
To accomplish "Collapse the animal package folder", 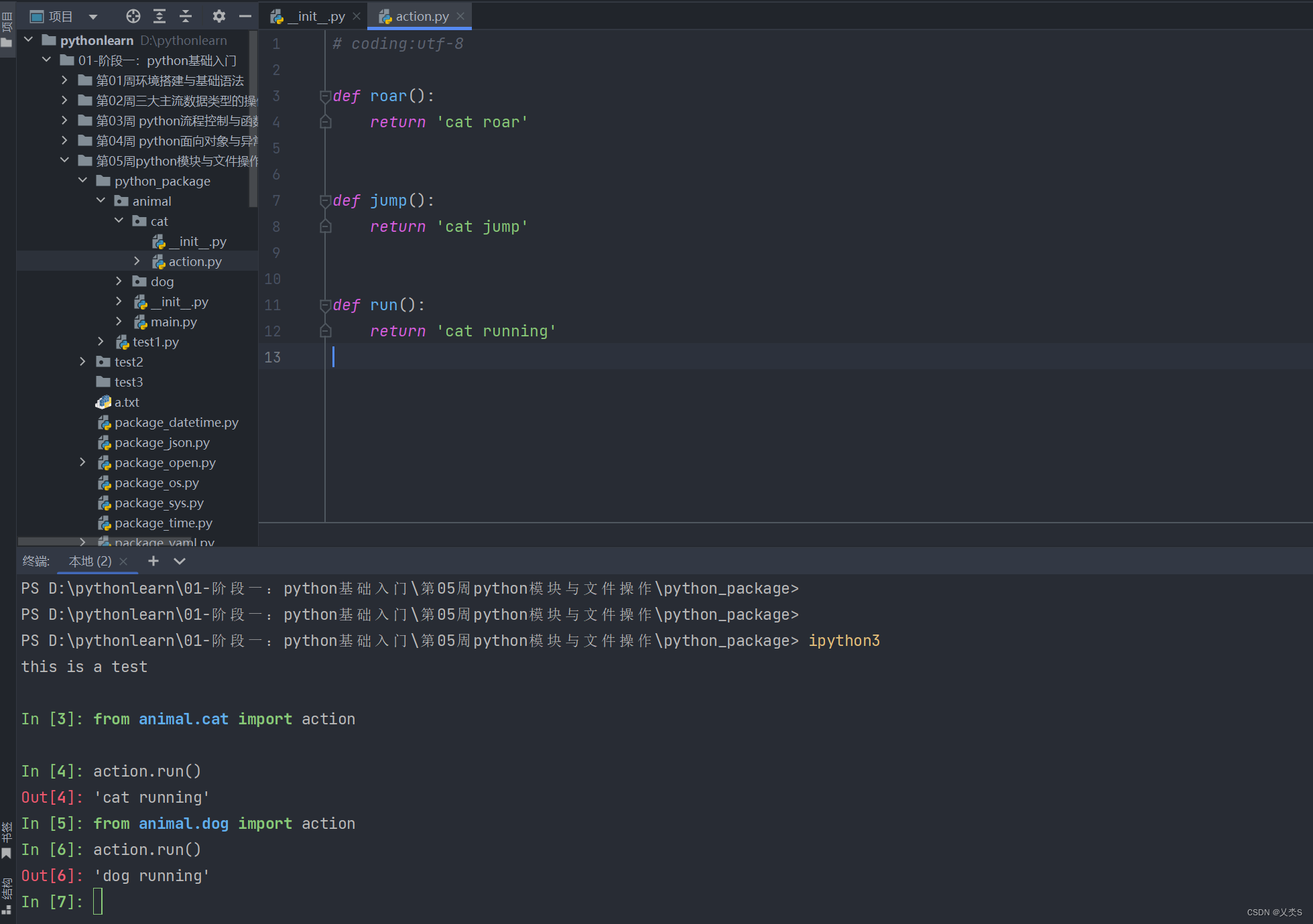I will [x=101, y=201].
